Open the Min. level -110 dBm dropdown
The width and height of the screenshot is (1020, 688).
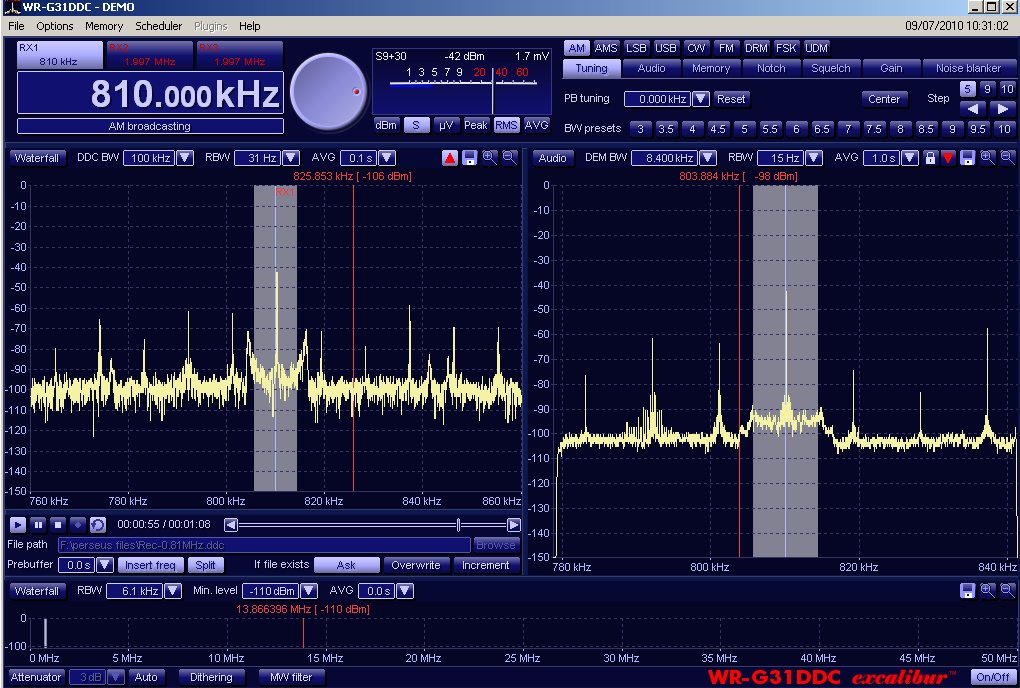309,590
